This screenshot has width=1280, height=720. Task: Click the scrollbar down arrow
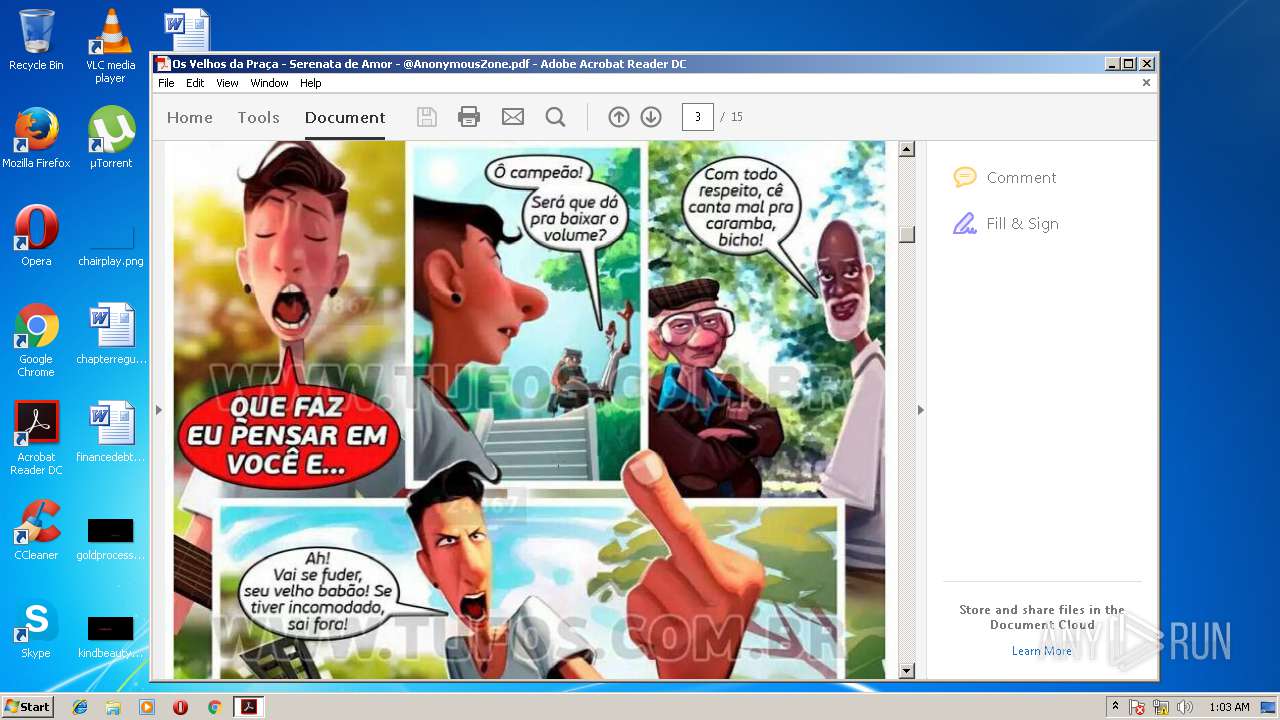coord(907,671)
